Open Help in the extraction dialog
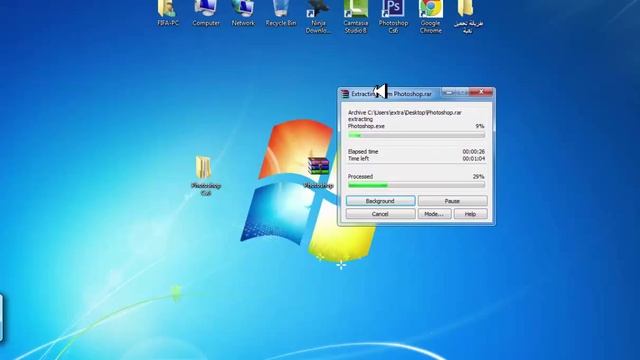 471,214
